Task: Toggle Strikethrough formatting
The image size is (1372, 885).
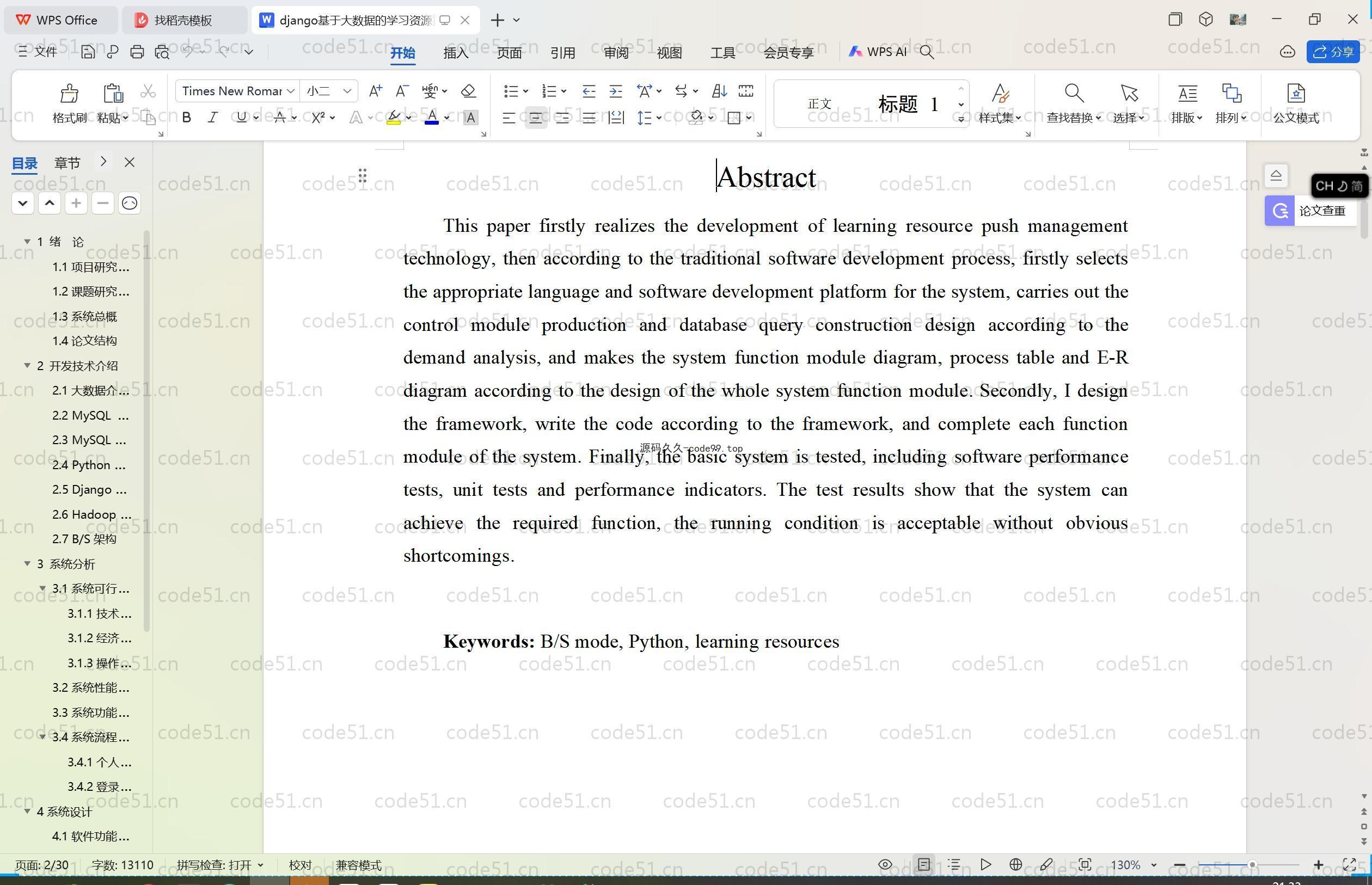Action: 279,118
